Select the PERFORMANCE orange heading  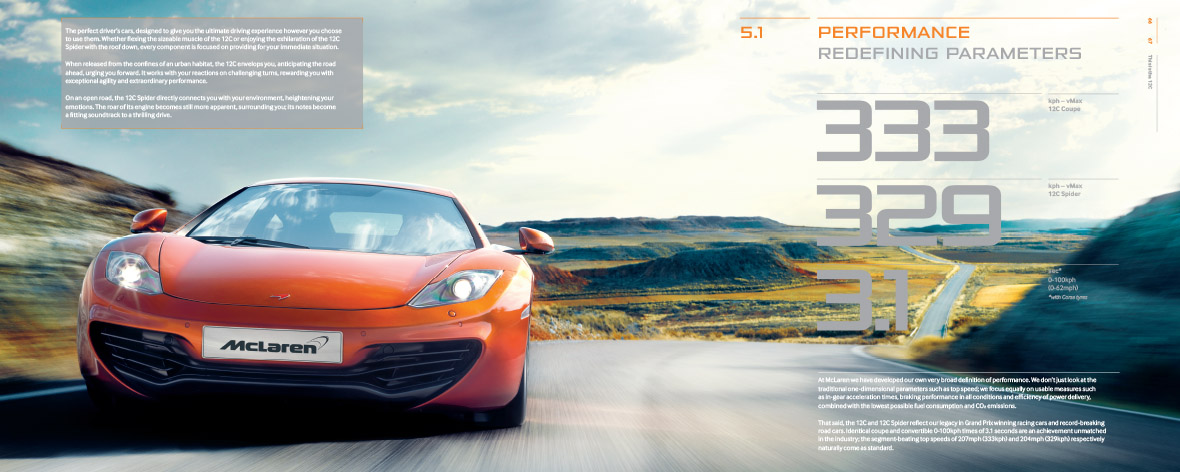tap(894, 33)
